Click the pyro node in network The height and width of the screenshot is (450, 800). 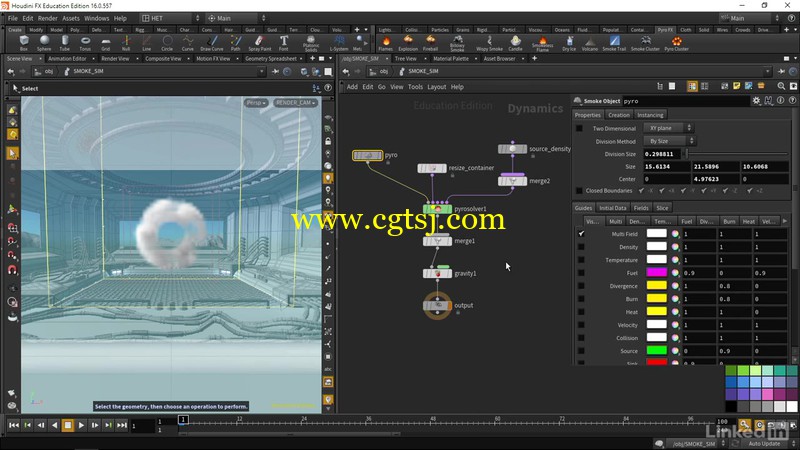pos(367,155)
